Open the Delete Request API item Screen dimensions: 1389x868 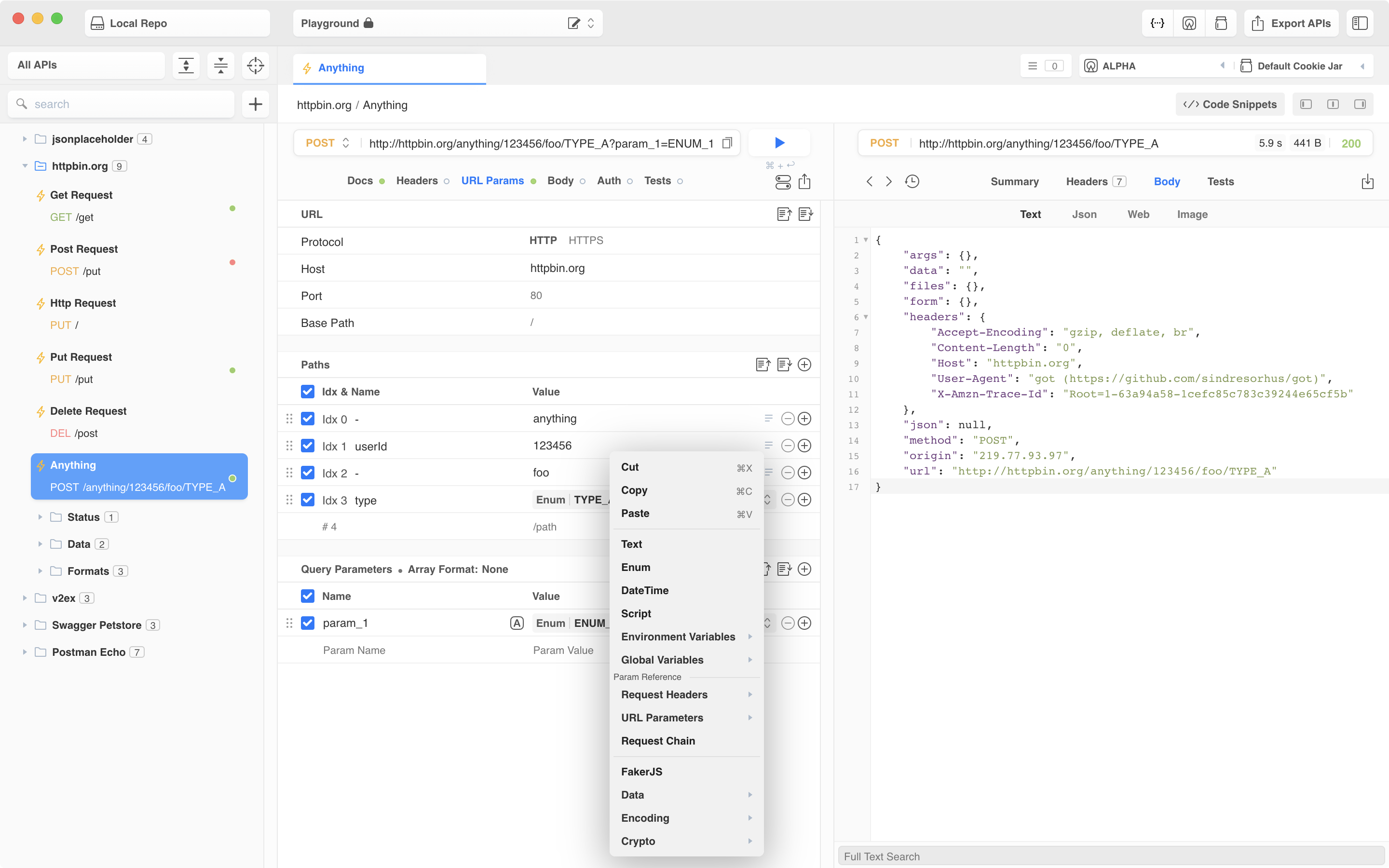click(x=139, y=422)
